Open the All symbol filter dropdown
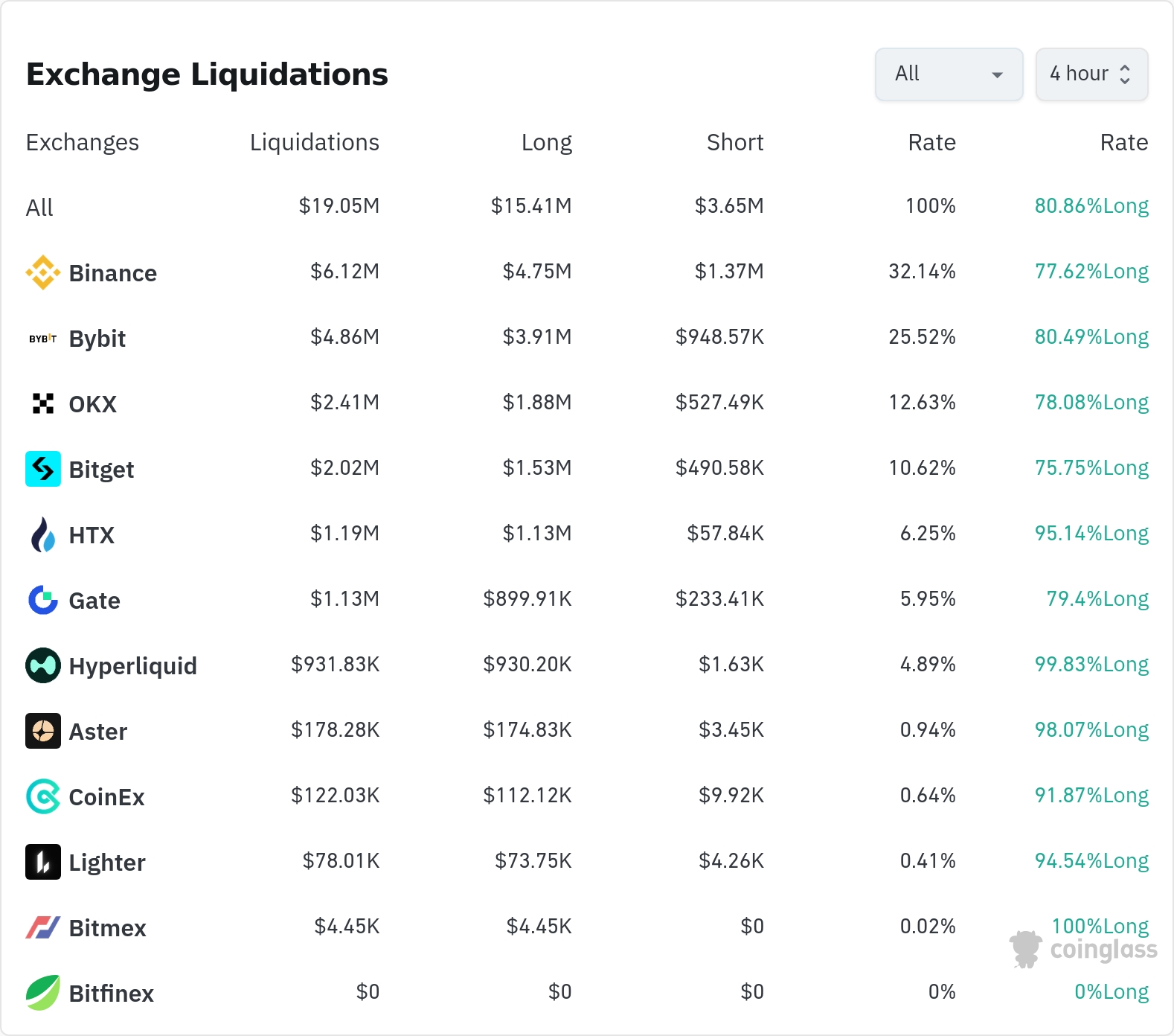Screen dimensions: 1174x1036 point(949,74)
